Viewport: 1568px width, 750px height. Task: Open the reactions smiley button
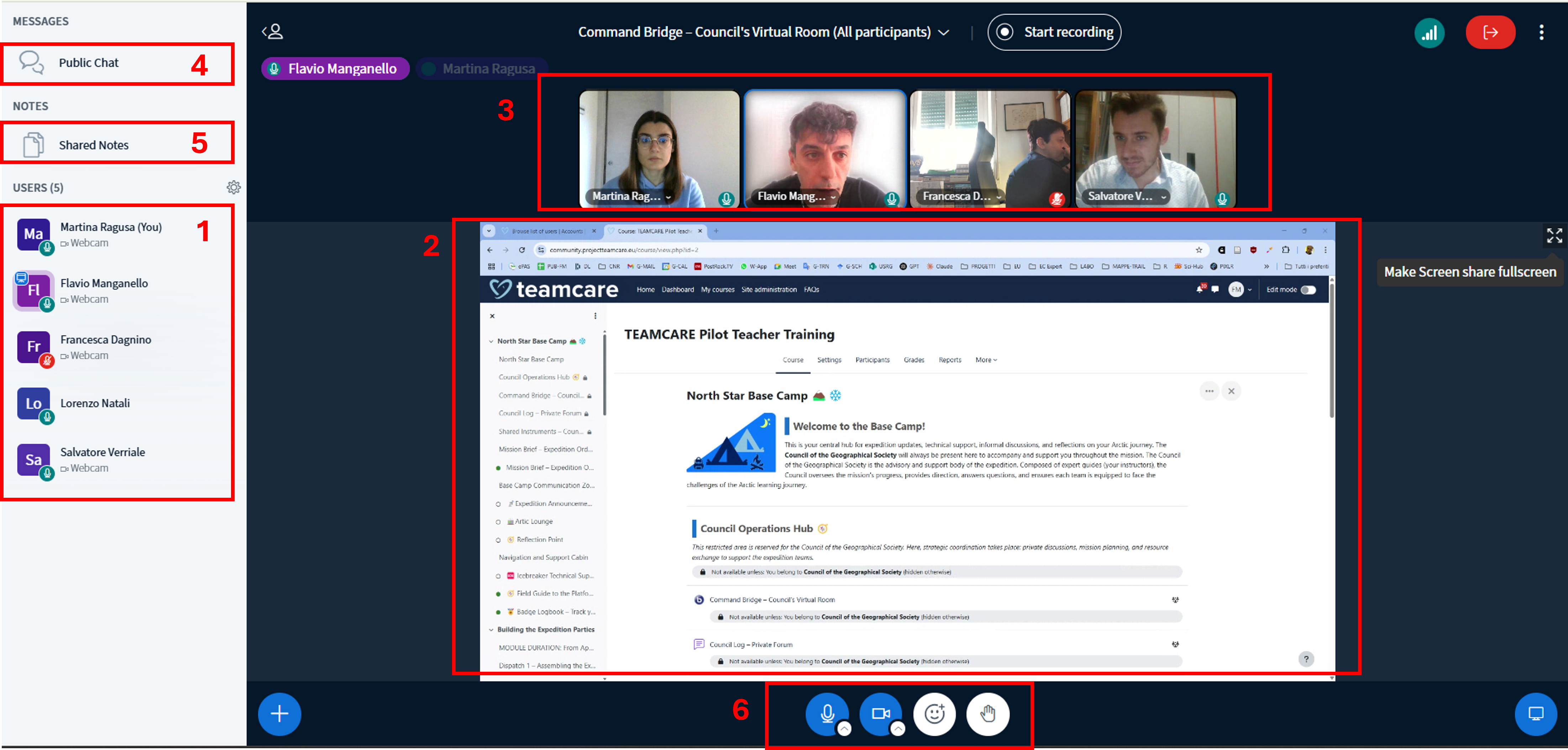pos(934,713)
